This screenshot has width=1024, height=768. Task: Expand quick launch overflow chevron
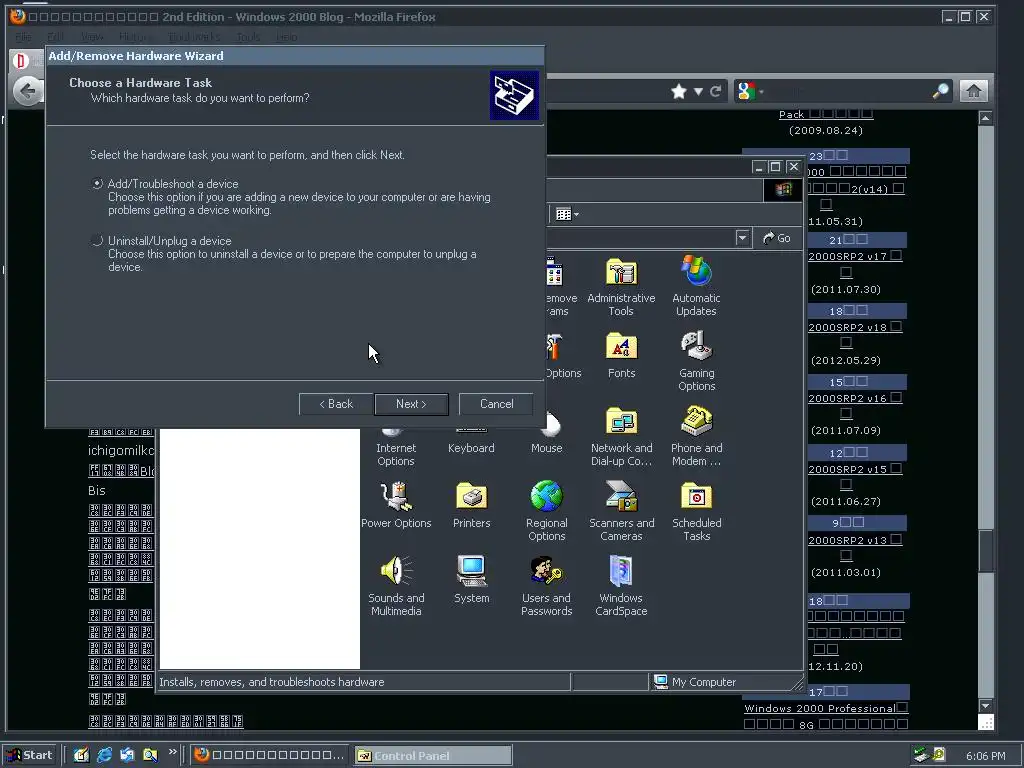click(172, 752)
